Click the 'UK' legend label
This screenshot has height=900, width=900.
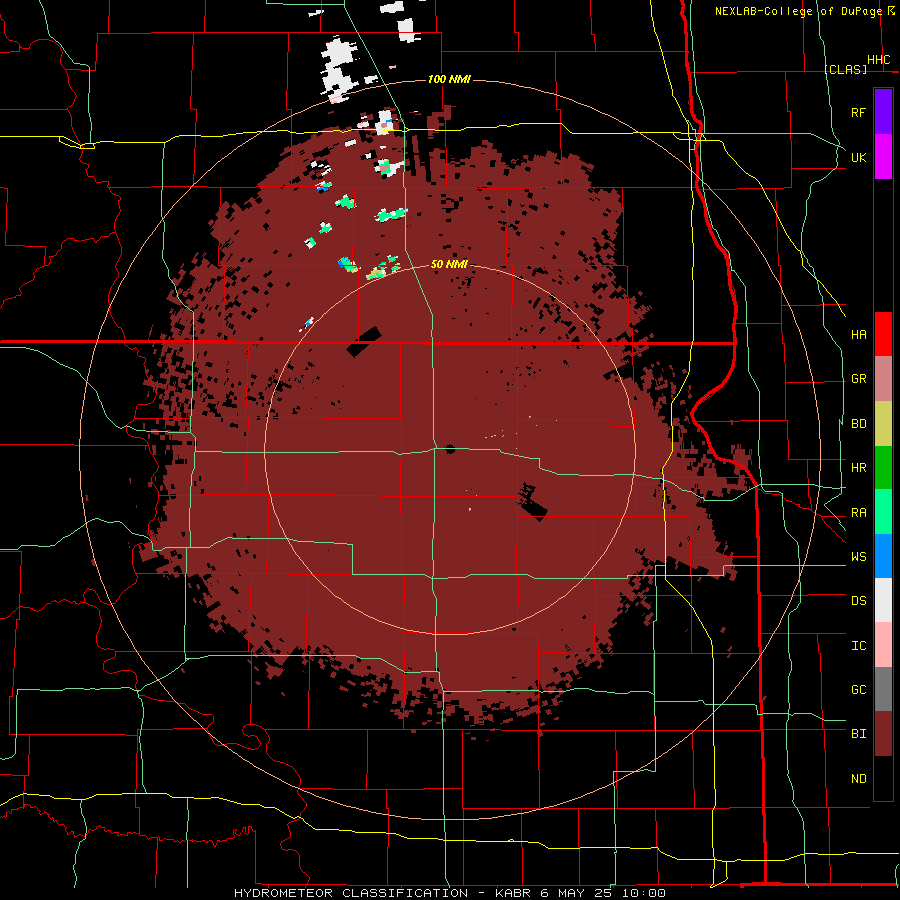[x=858, y=157]
